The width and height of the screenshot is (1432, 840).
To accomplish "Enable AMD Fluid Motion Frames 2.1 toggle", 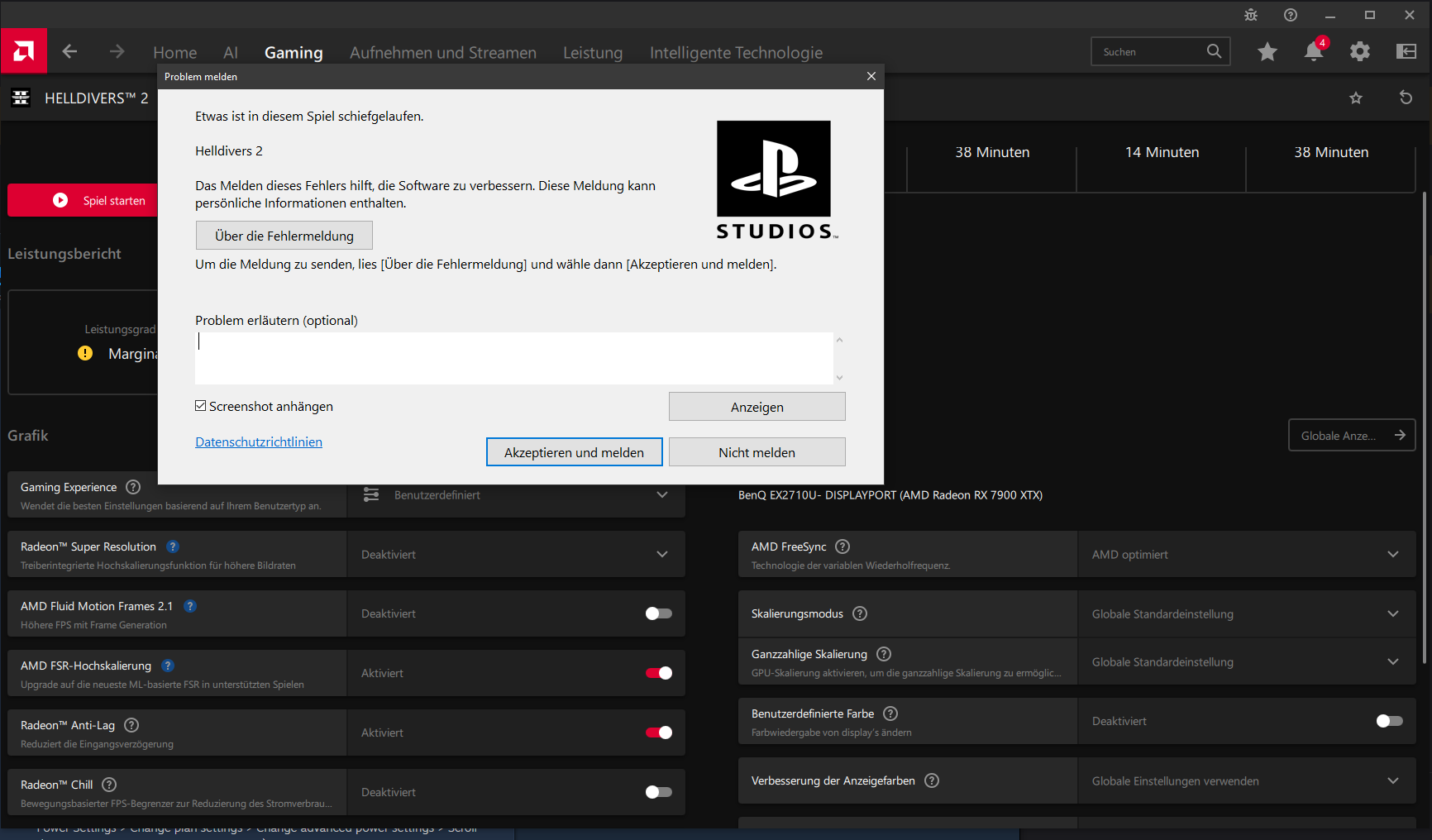I will [x=659, y=613].
